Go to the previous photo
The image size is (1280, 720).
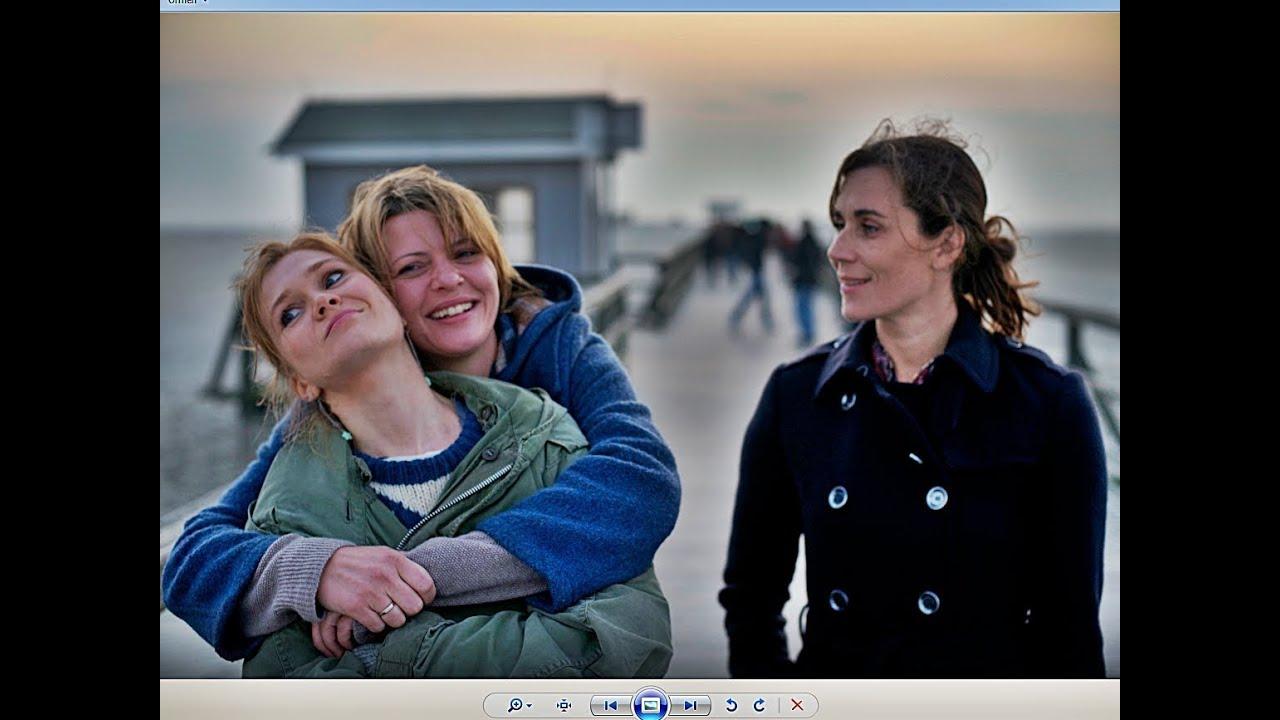(x=610, y=705)
